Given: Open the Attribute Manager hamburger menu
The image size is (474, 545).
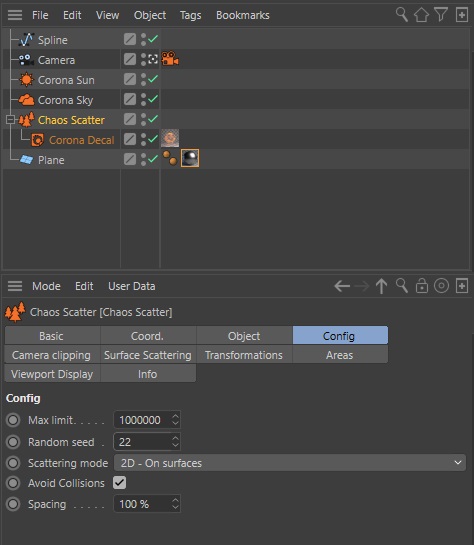Looking at the screenshot, I should pyautogui.click(x=15, y=286).
